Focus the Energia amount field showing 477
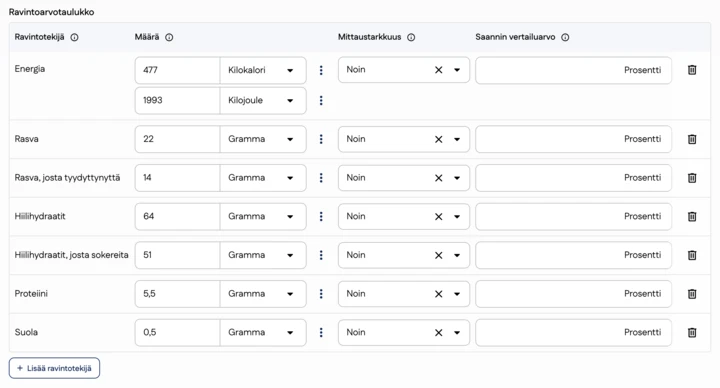Viewport: 720px width, 388px height. pos(177,70)
